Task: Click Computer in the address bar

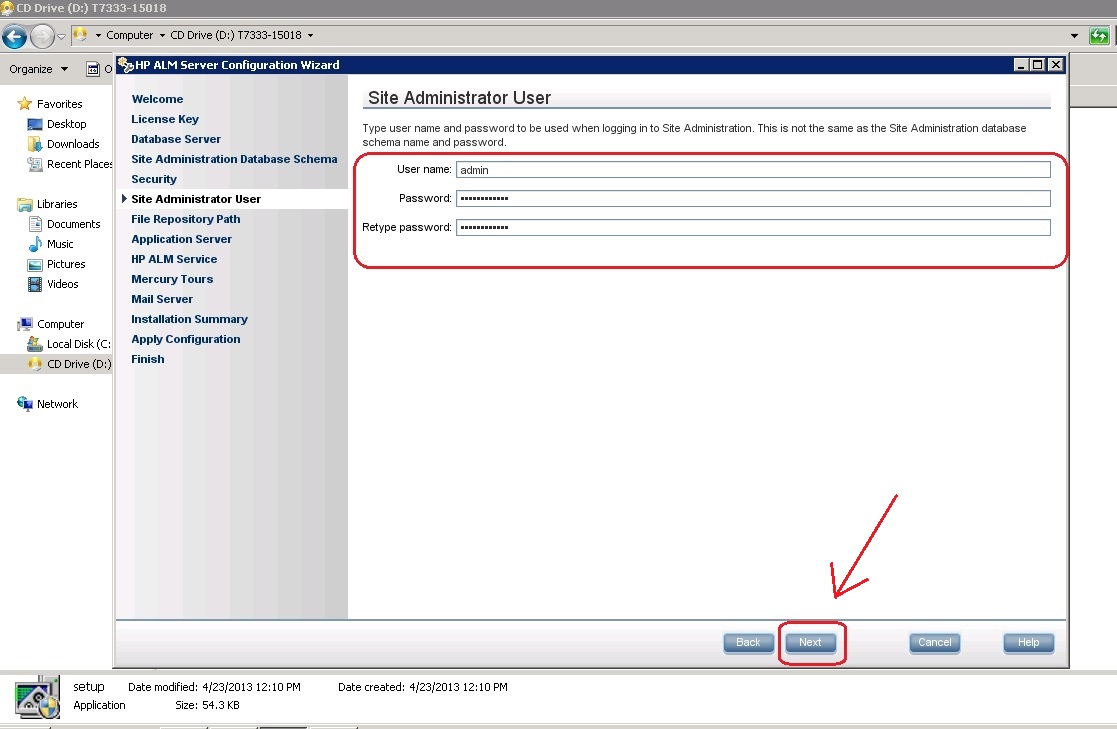Action: tap(130, 35)
